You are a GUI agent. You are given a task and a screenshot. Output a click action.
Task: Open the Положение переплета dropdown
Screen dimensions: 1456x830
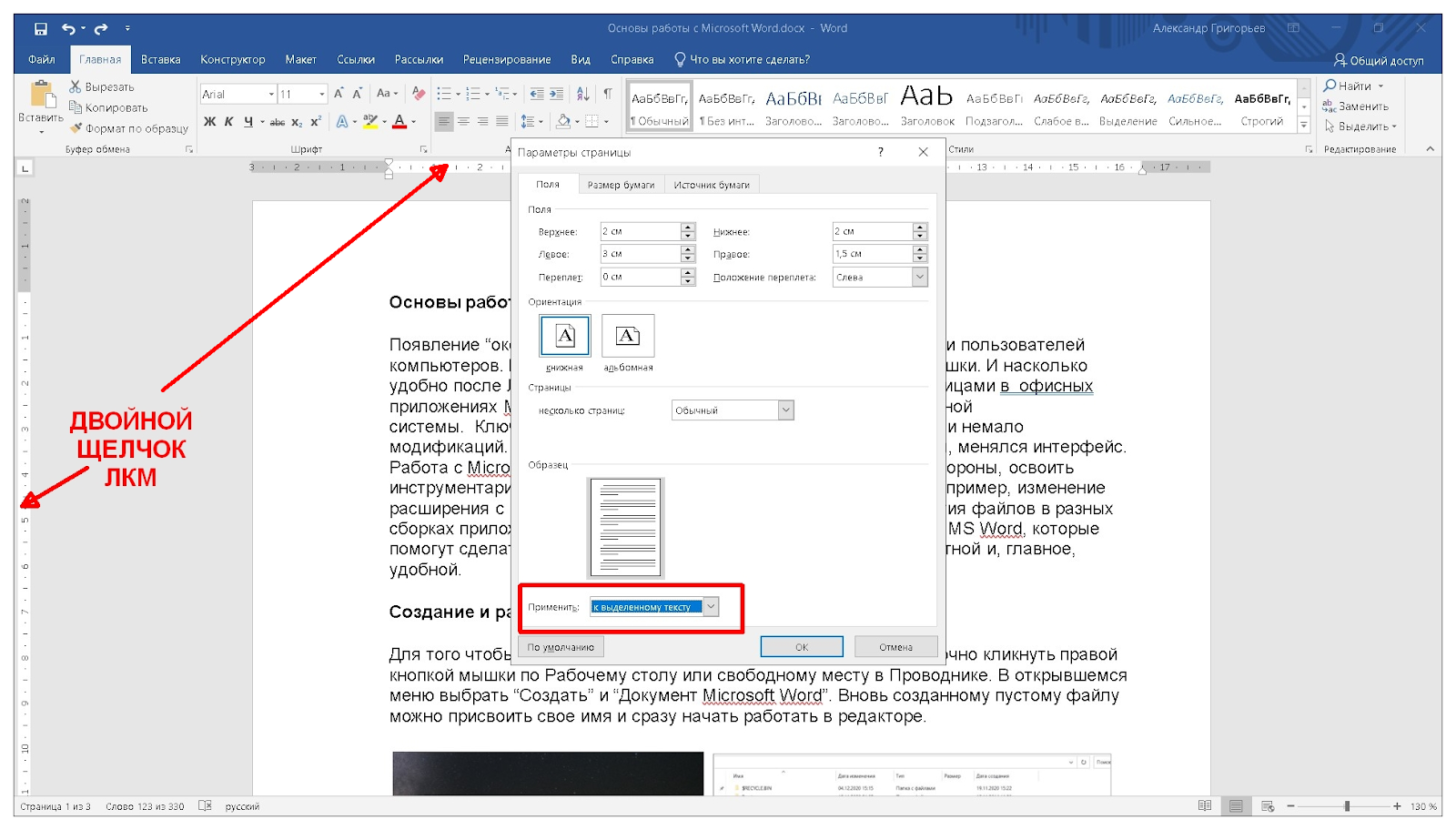point(919,278)
